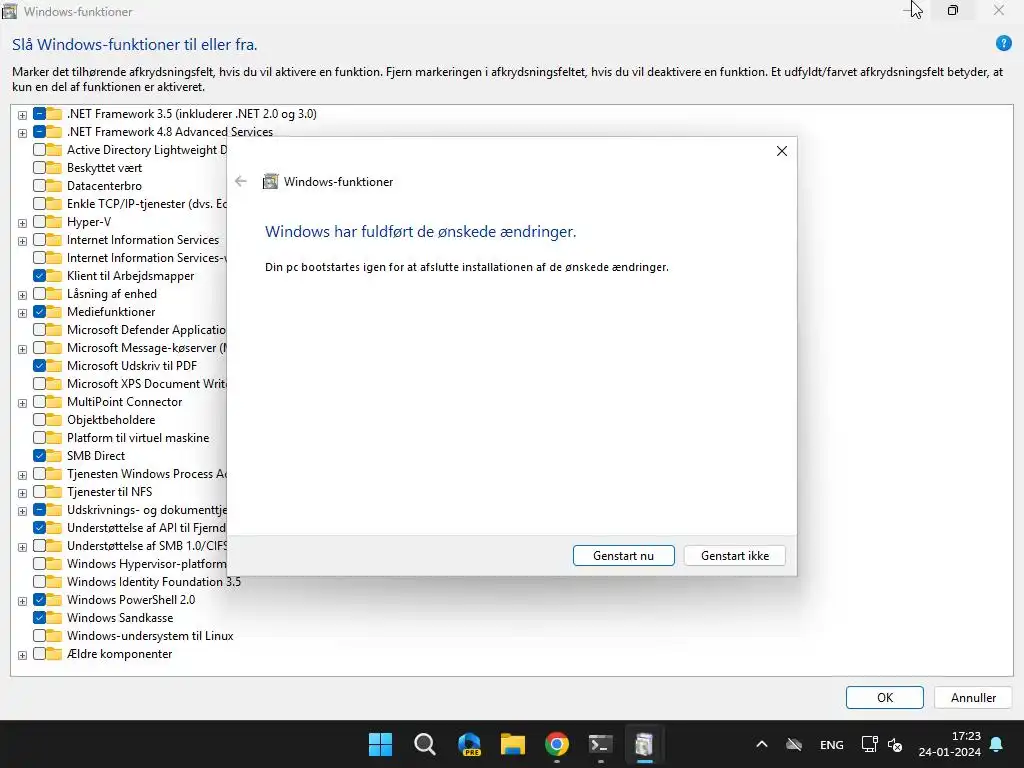Open the Windows Start menu

pos(380,744)
